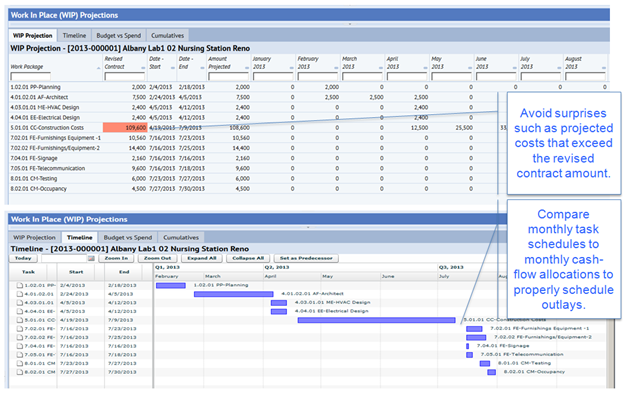This screenshot has height=394, width=628.
Task: Click the Set as Predecessor button
Action: (x=306, y=258)
